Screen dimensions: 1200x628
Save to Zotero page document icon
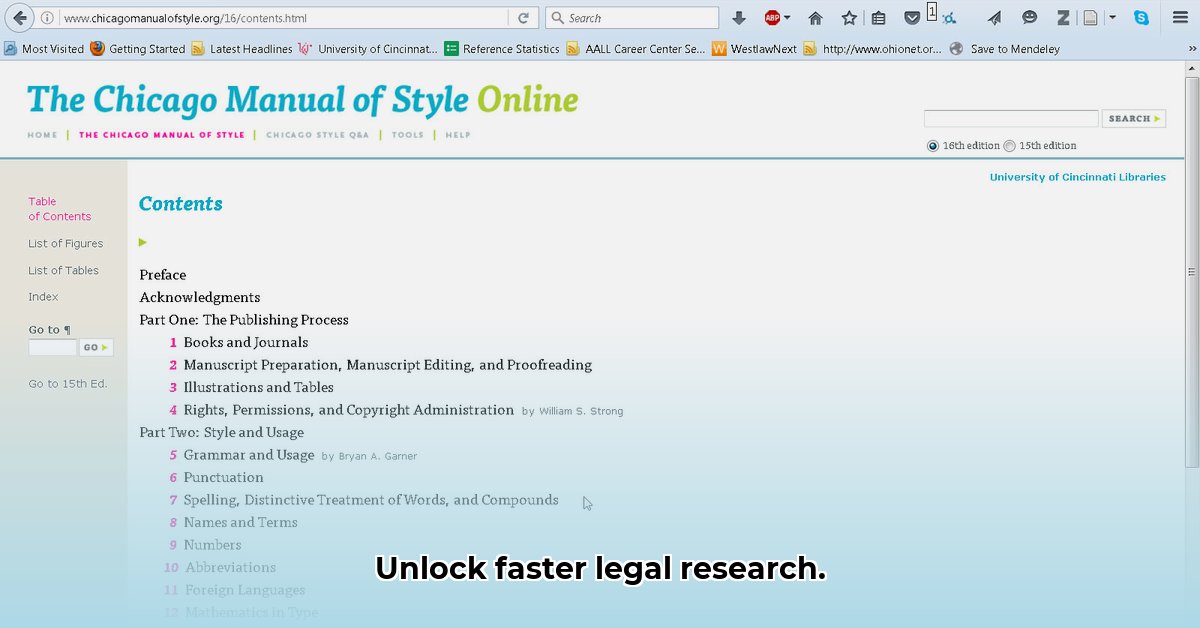[x=1090, y=18]
